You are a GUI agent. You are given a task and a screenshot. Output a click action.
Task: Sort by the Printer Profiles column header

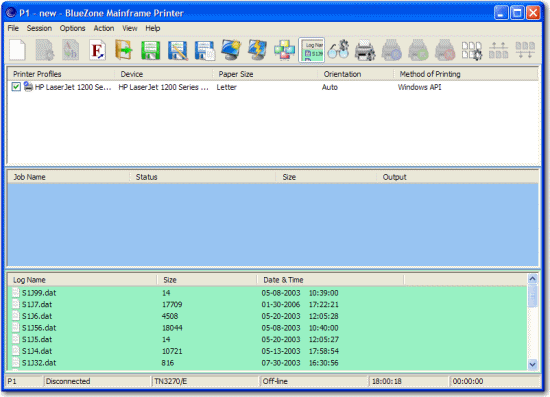tap(61, 74)
